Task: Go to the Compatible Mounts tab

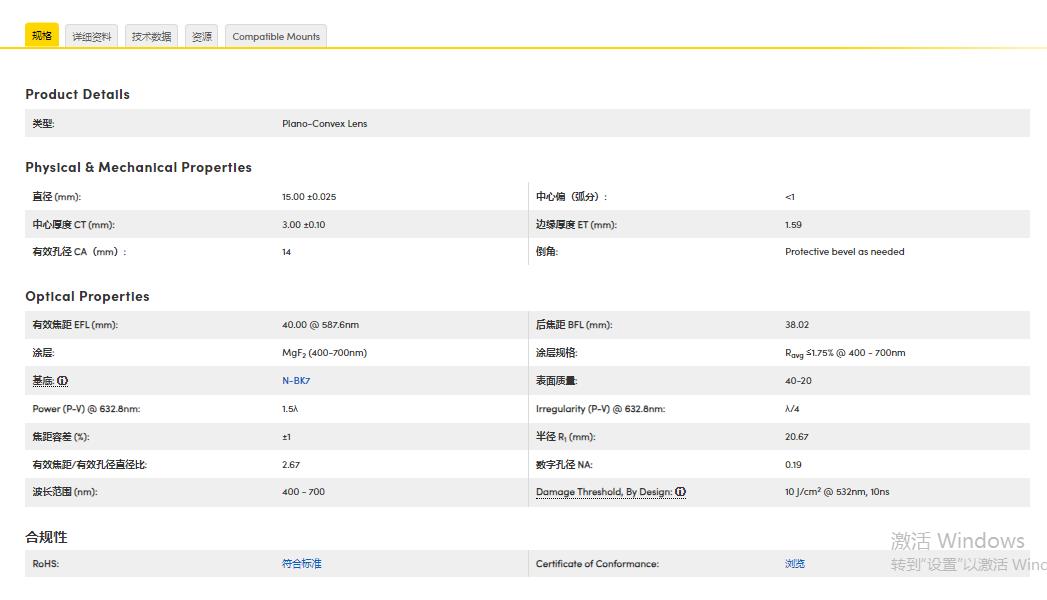Action: tap(276, 37)
